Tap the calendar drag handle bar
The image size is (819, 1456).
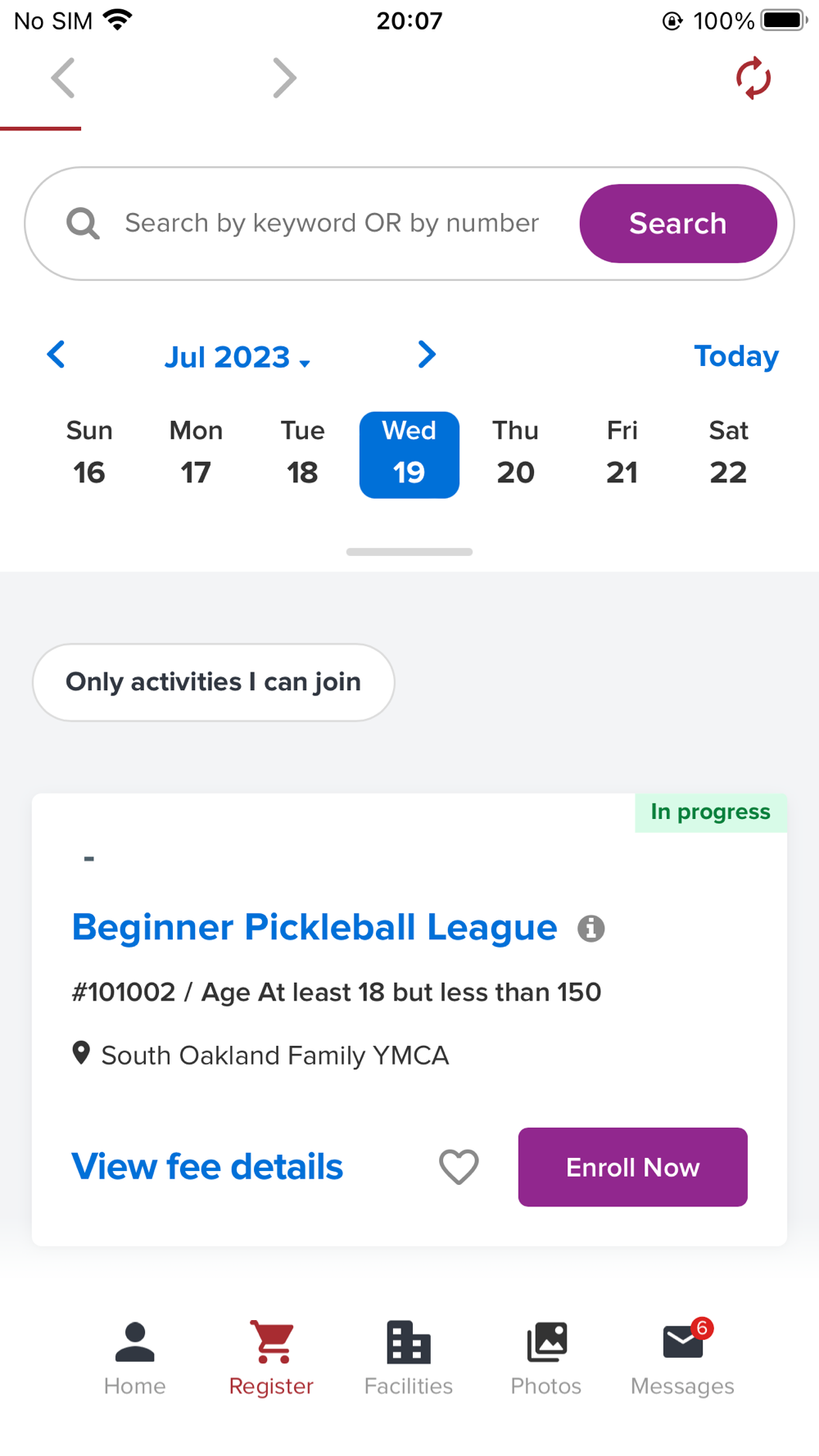coord(409,552)
